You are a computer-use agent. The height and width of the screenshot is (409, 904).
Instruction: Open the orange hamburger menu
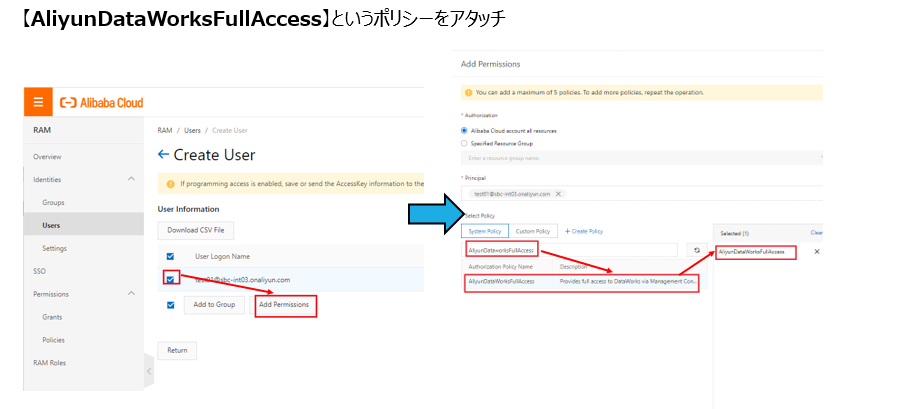tap(38, 103)
